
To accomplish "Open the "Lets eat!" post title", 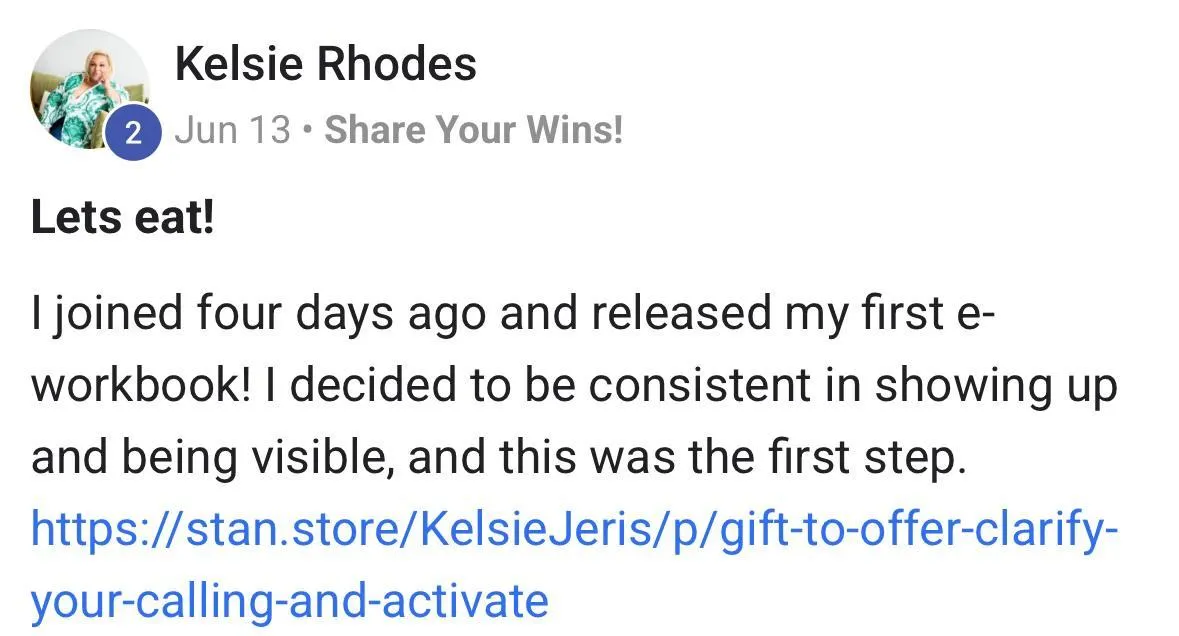I will coord(123,218).
